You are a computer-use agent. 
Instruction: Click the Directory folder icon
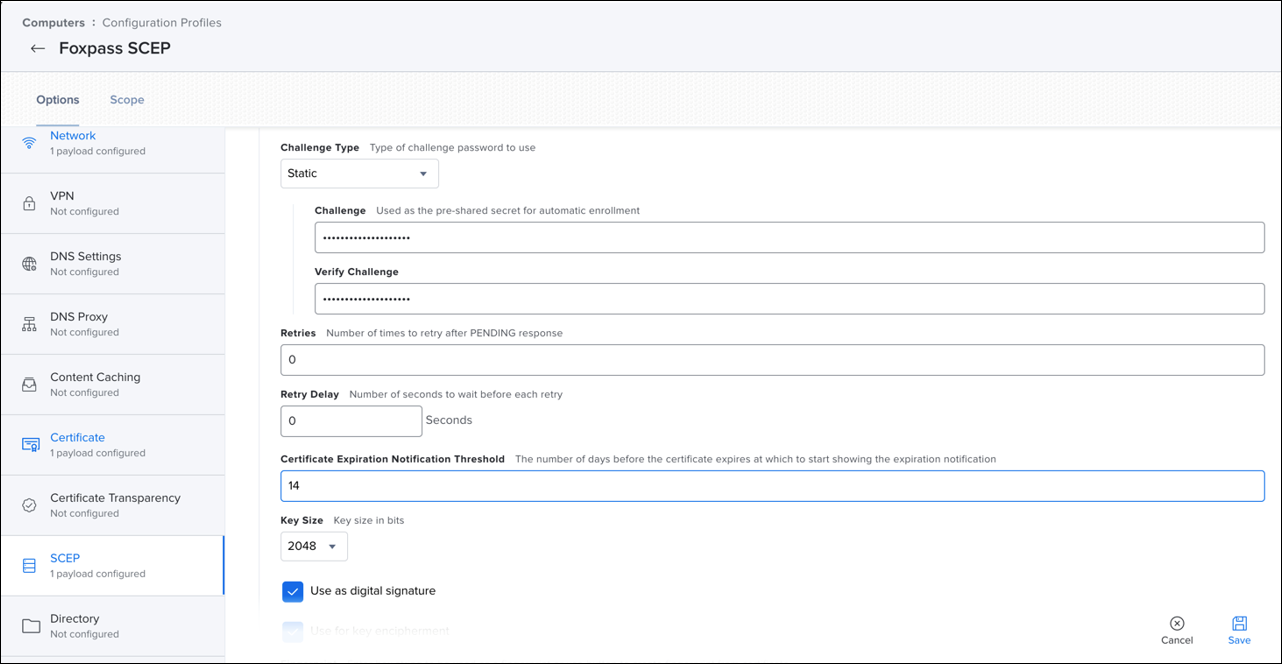[x=30, y=626]
